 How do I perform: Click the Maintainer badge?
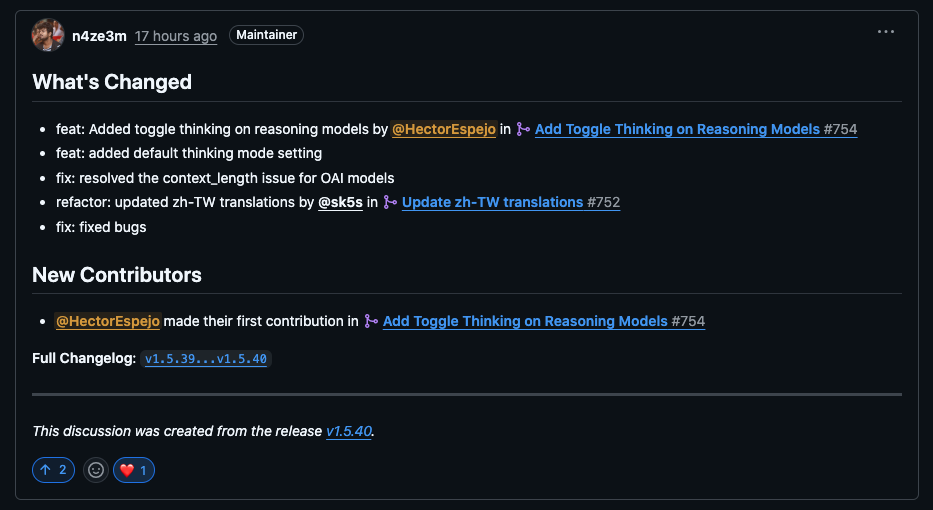tap(266, 35)
